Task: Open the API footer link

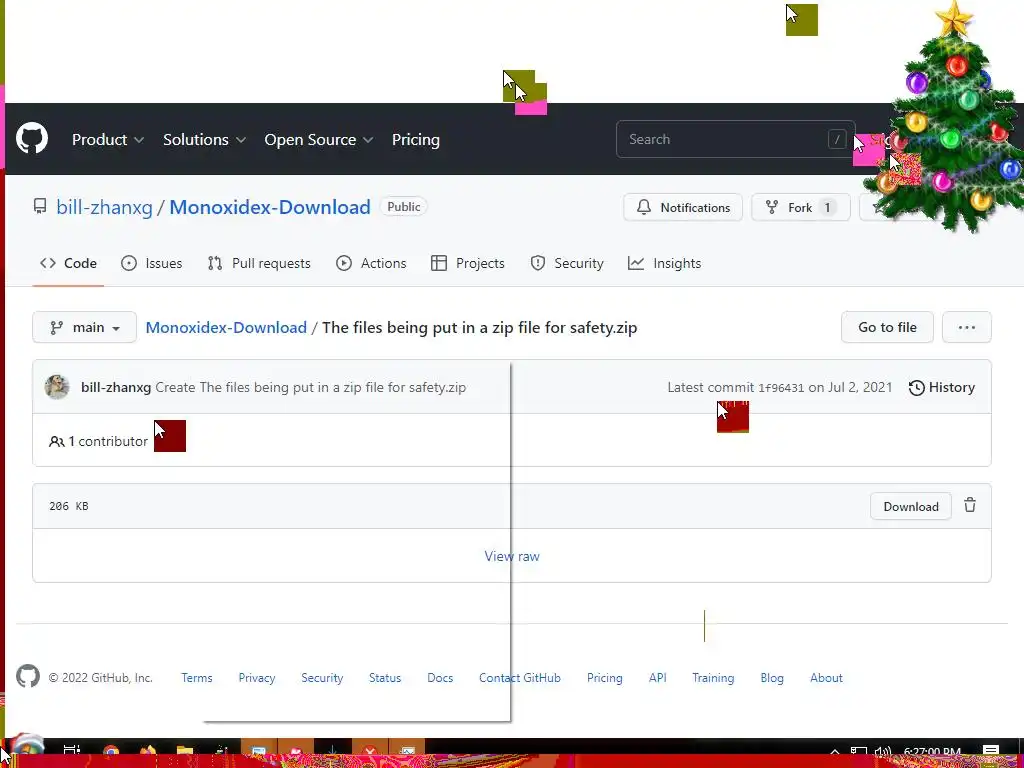Action: pos(658,678)
